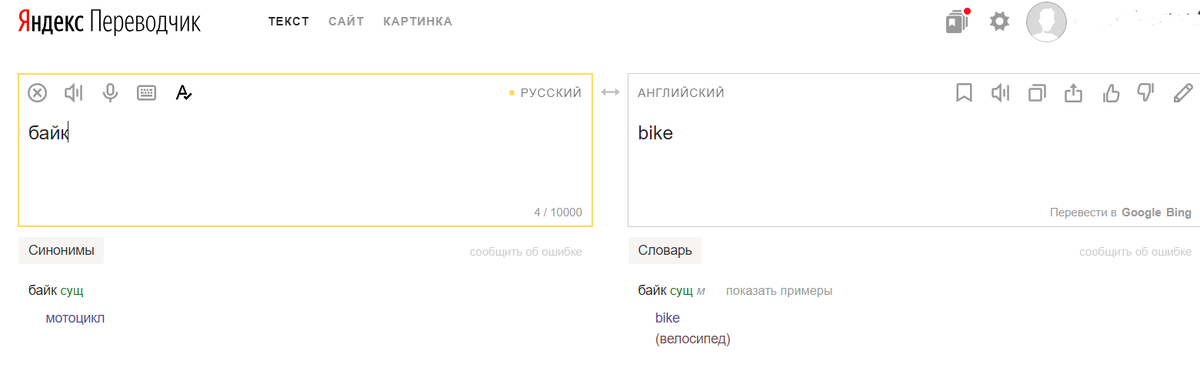This screenshot has height=368, width=1200.
Task: Suggest an edit with the pencil icon
Action: [x=1183, y=93]
